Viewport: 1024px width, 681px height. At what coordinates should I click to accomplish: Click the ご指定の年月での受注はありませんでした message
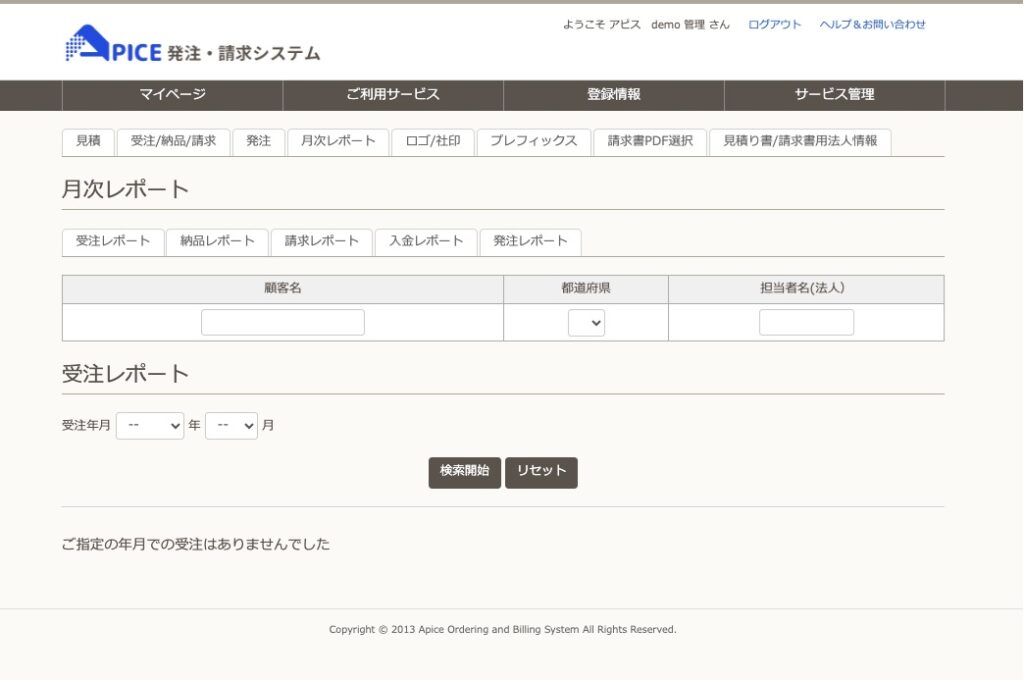(196, 545)
